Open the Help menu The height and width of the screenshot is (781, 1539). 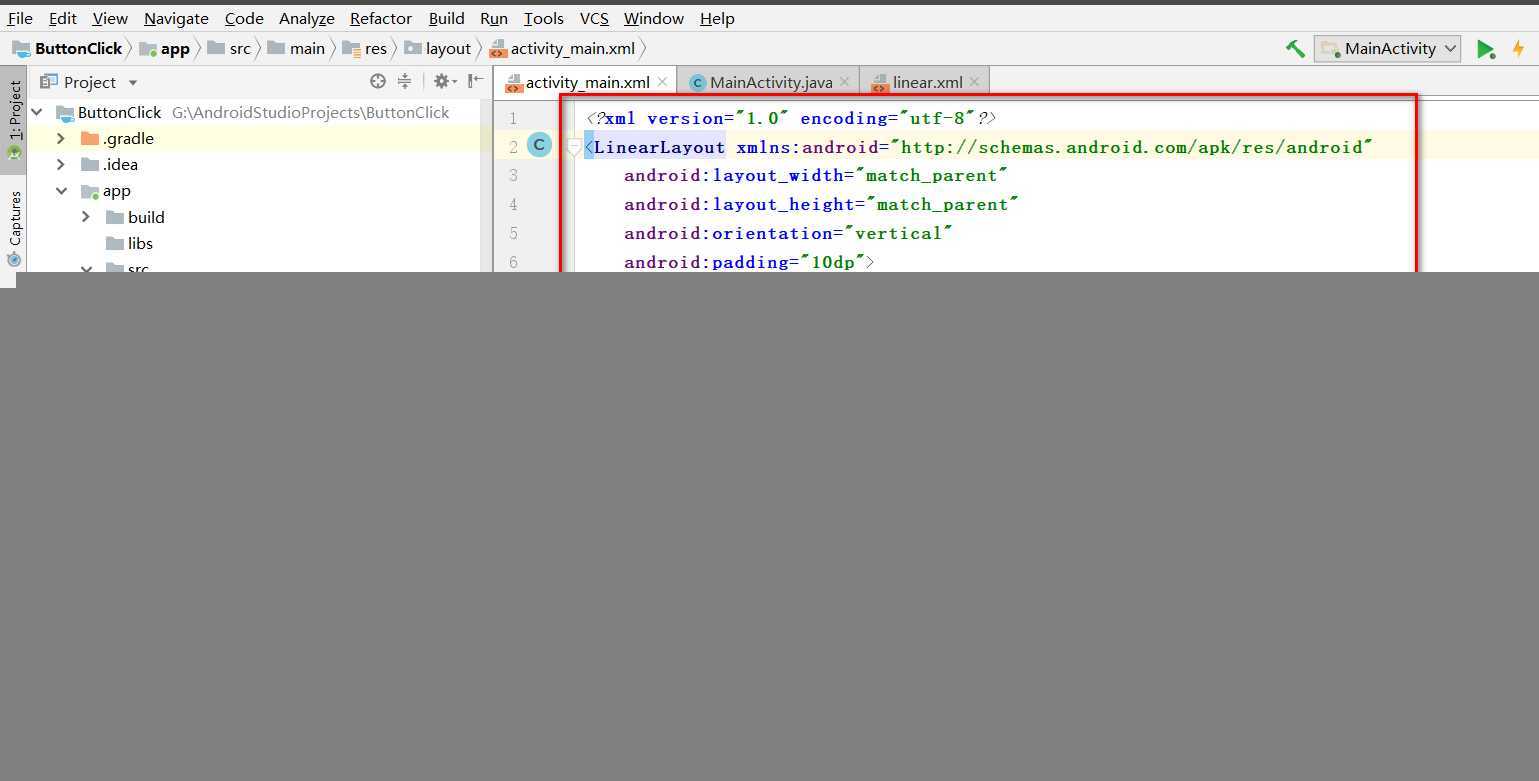[717, 18]
